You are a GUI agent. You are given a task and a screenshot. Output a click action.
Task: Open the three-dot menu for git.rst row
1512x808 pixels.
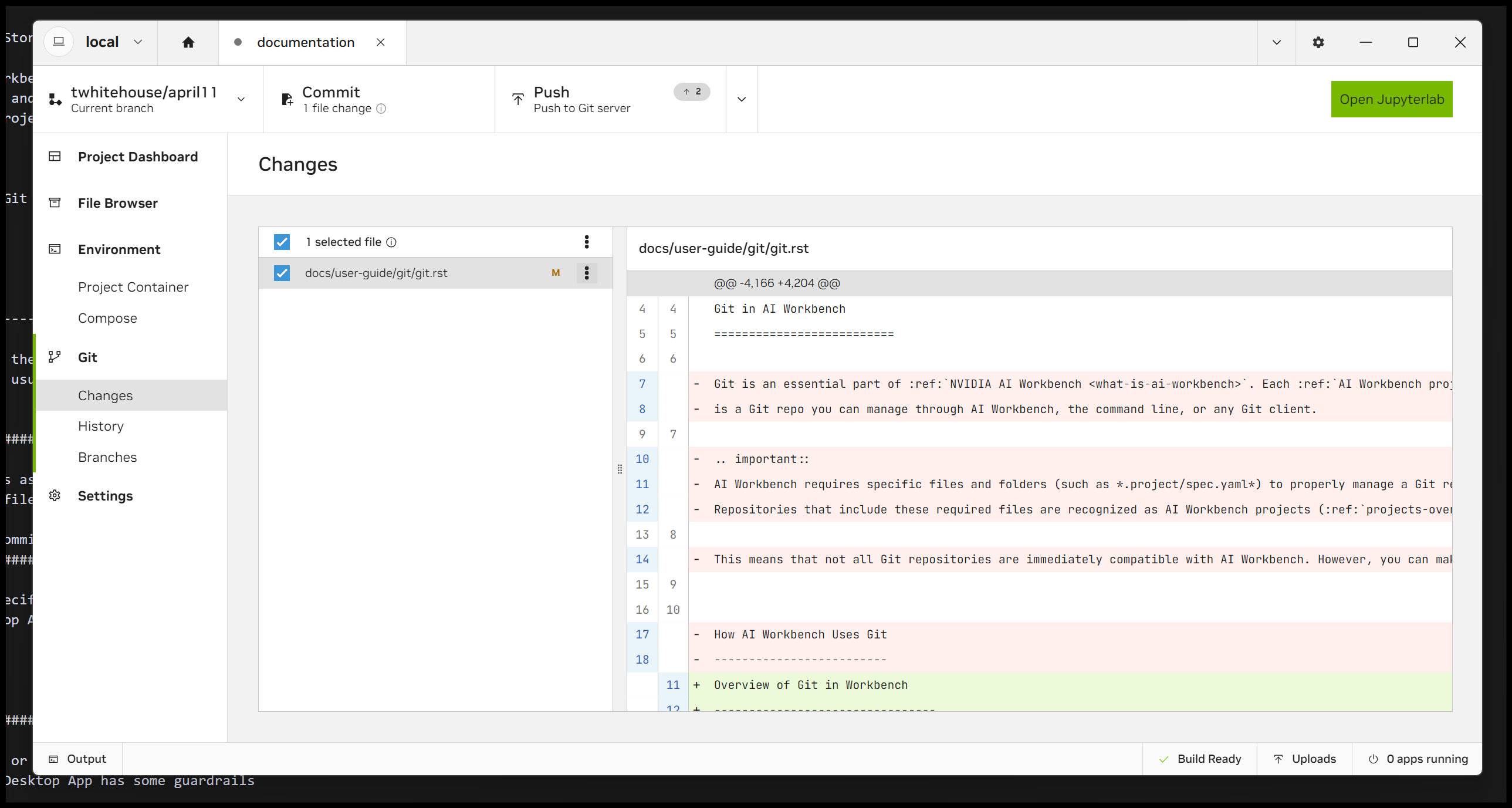point(586,272)
